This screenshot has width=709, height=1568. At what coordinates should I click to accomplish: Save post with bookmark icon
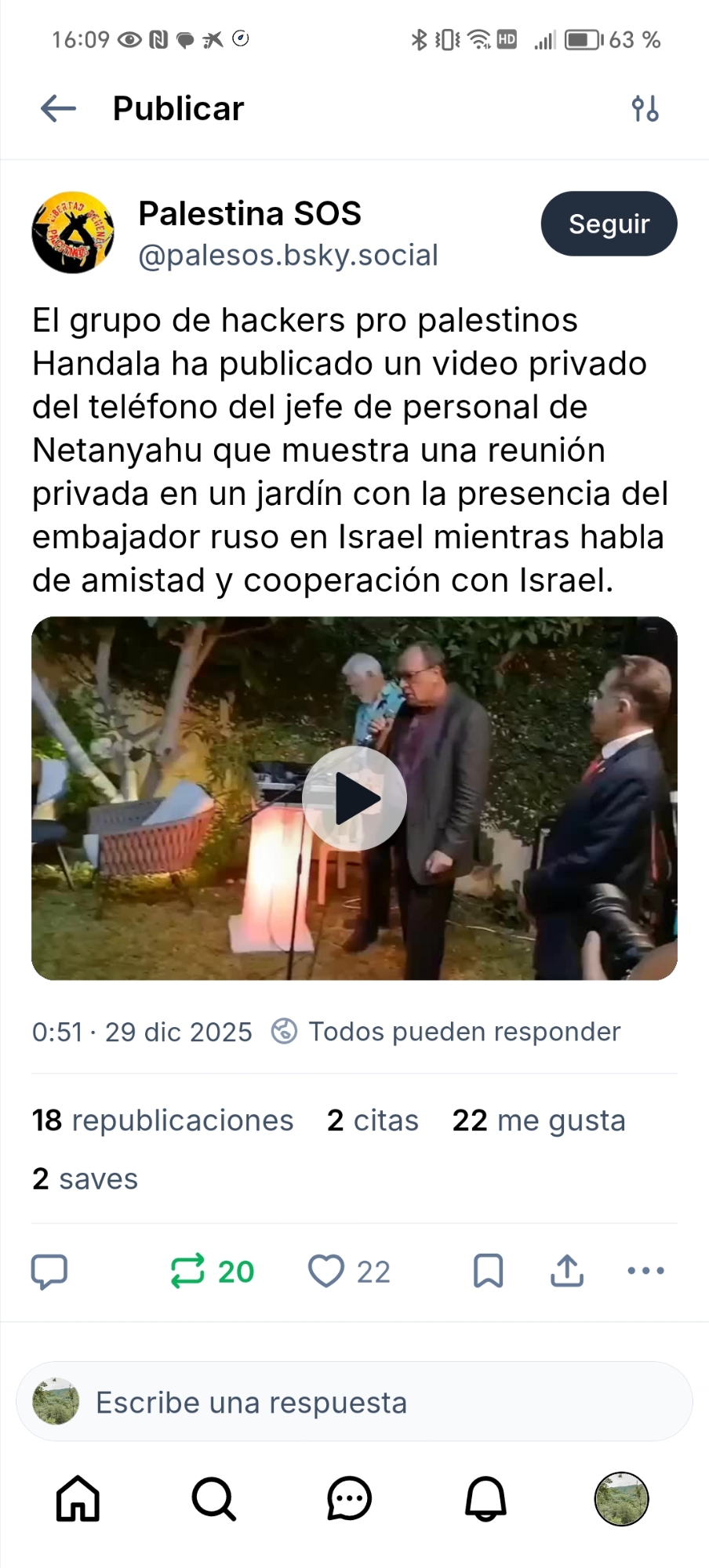[488, 1271]
